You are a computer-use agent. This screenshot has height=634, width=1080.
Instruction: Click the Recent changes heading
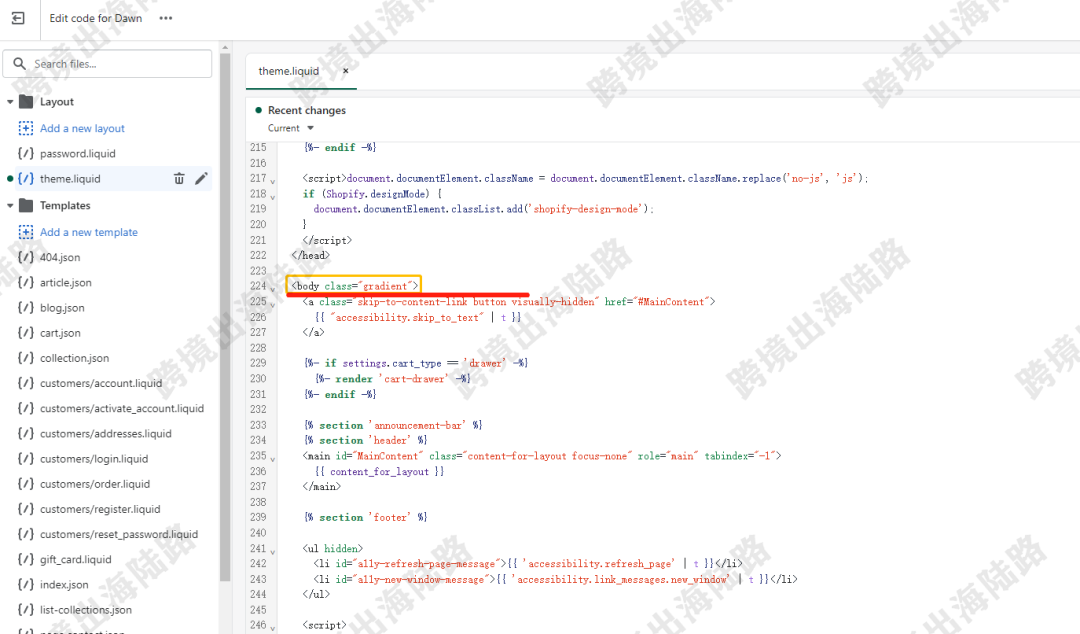tap(307, 110)
